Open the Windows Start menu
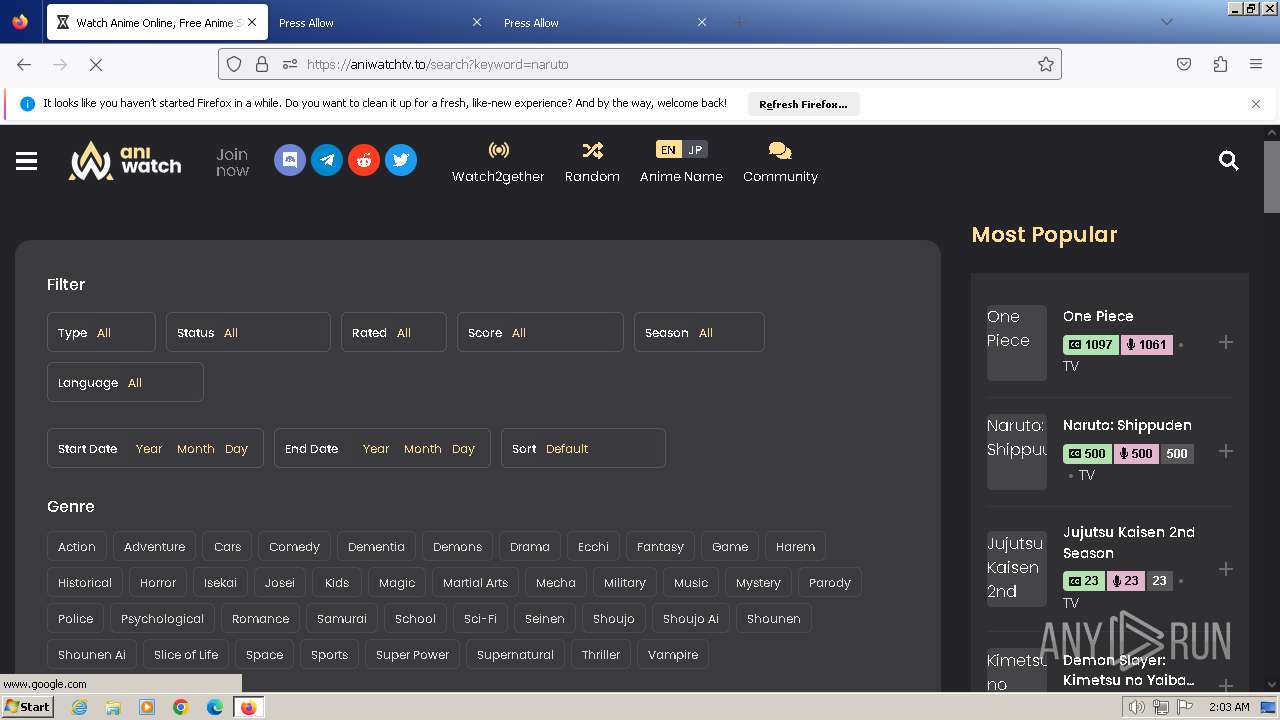Viewport: 1280px width, 720px height. point(27,707)
